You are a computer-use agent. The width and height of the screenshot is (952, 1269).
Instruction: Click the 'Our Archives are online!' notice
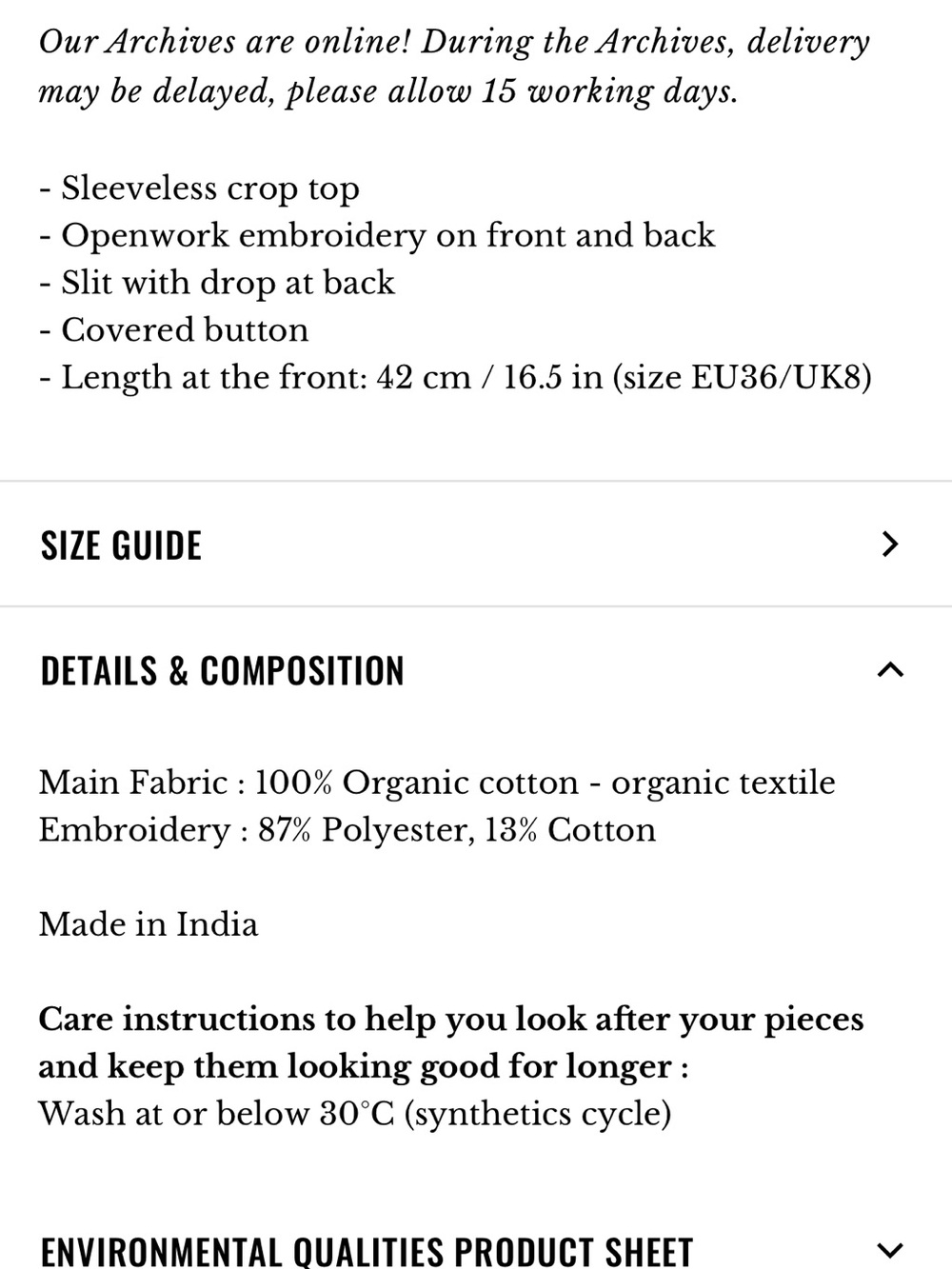point(226,42)
